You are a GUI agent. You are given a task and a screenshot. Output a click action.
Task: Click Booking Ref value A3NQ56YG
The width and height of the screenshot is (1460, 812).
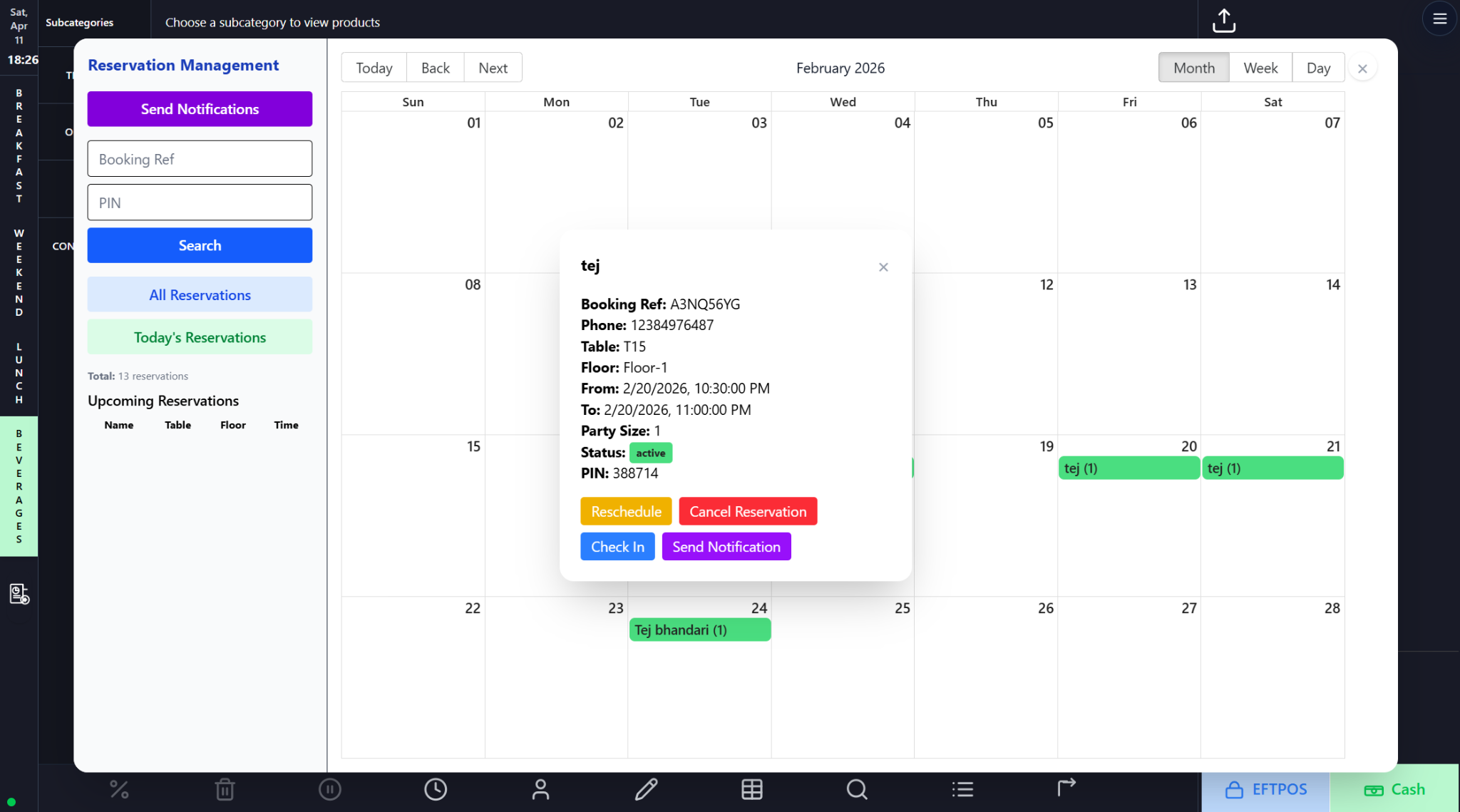705,304
